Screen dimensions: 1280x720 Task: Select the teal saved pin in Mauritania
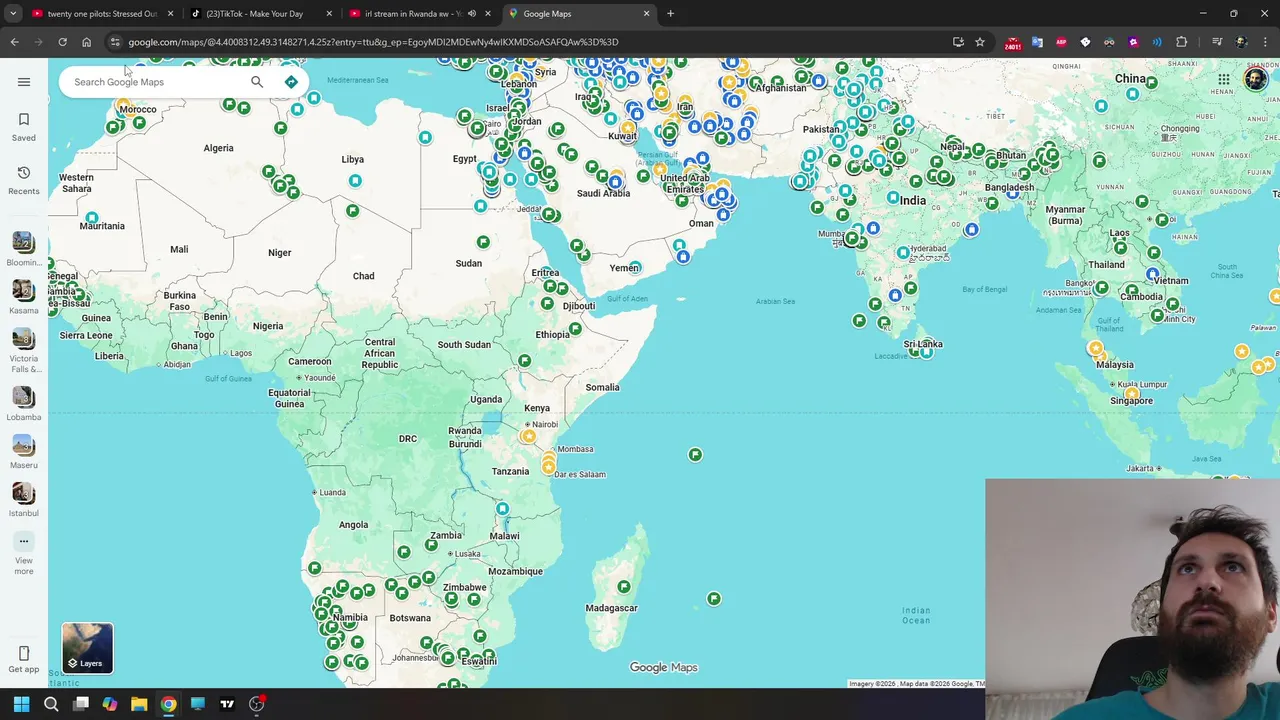(92, 217)
